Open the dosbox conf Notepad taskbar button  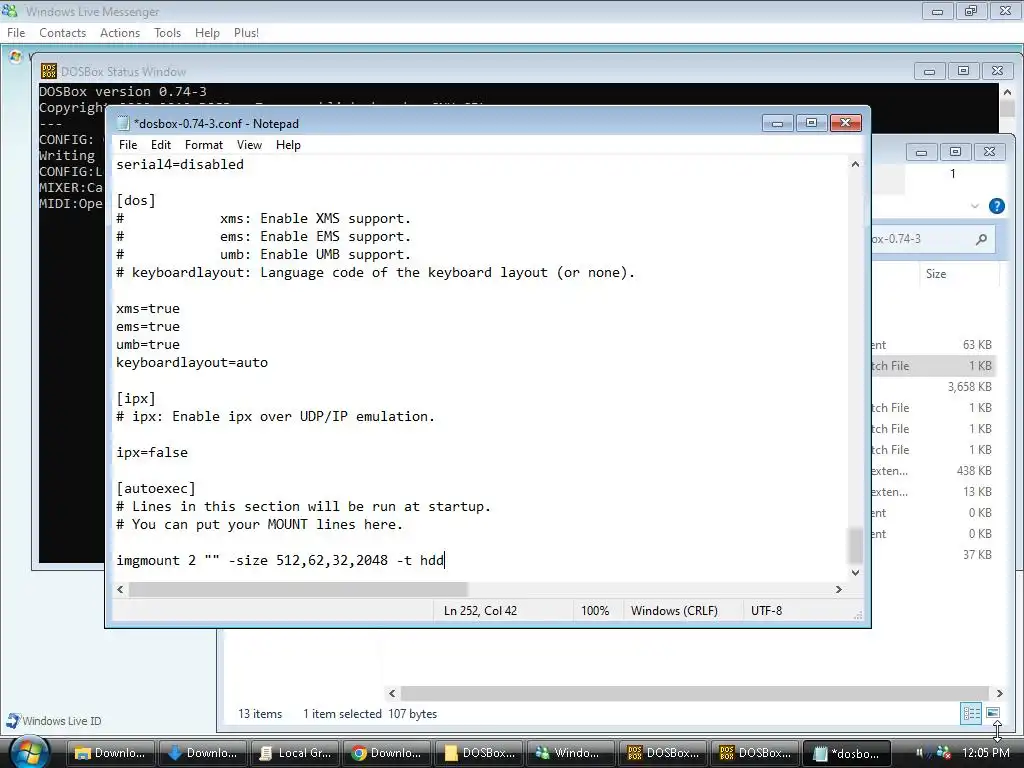pyautogui.click(x=846, y=753)
